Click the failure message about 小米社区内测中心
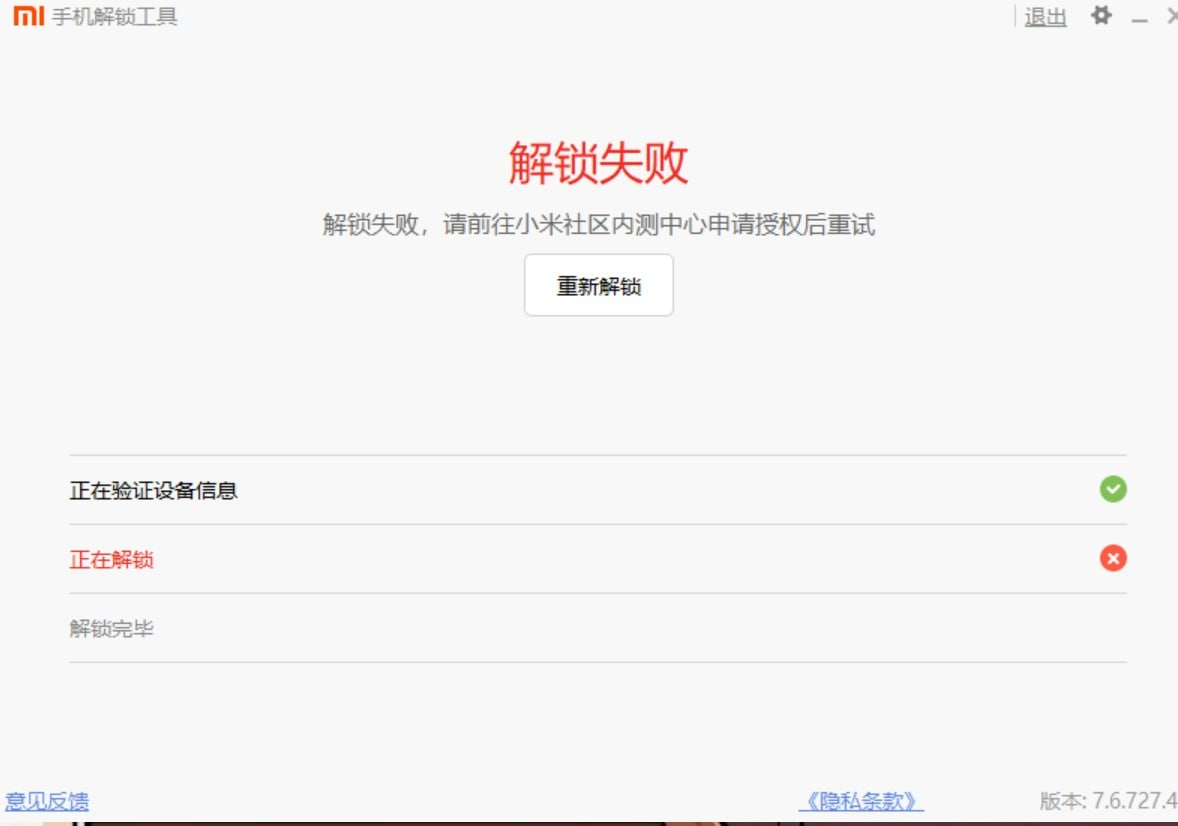This screenshot has width=1178, height=826. tap(598, 225)
